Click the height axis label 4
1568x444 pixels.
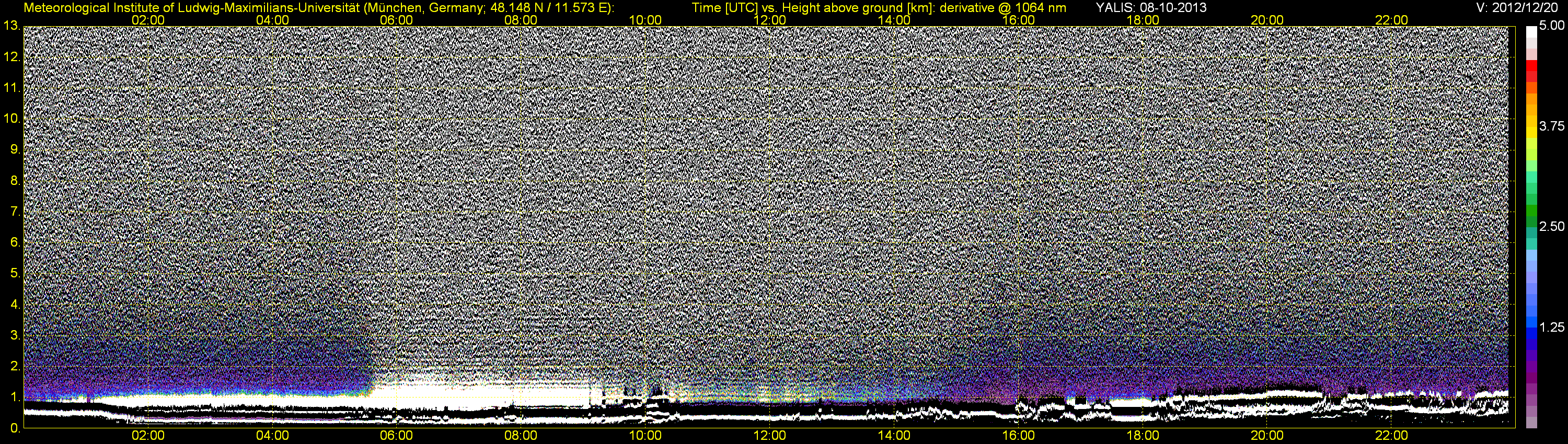[x=15, y=305]
